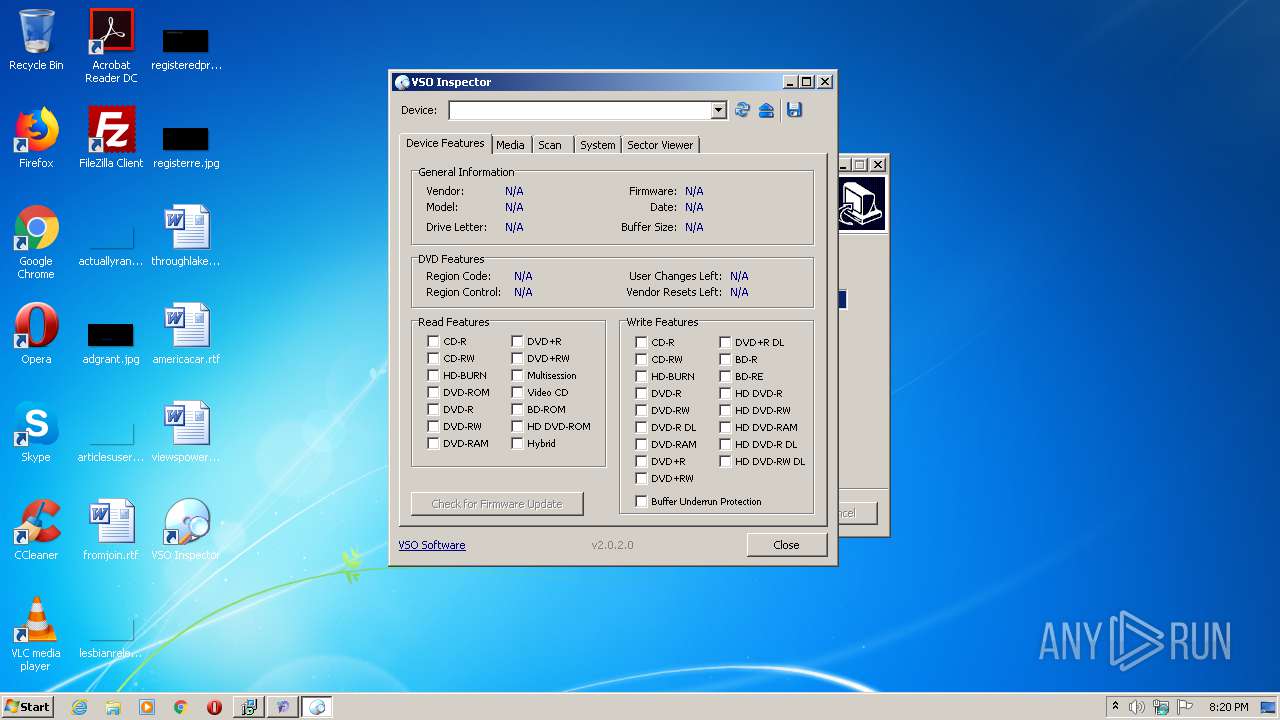This screenshot has height=720, width=1280.
Task: Click the eject tray icon beside Device
Action: pos(766,110)
